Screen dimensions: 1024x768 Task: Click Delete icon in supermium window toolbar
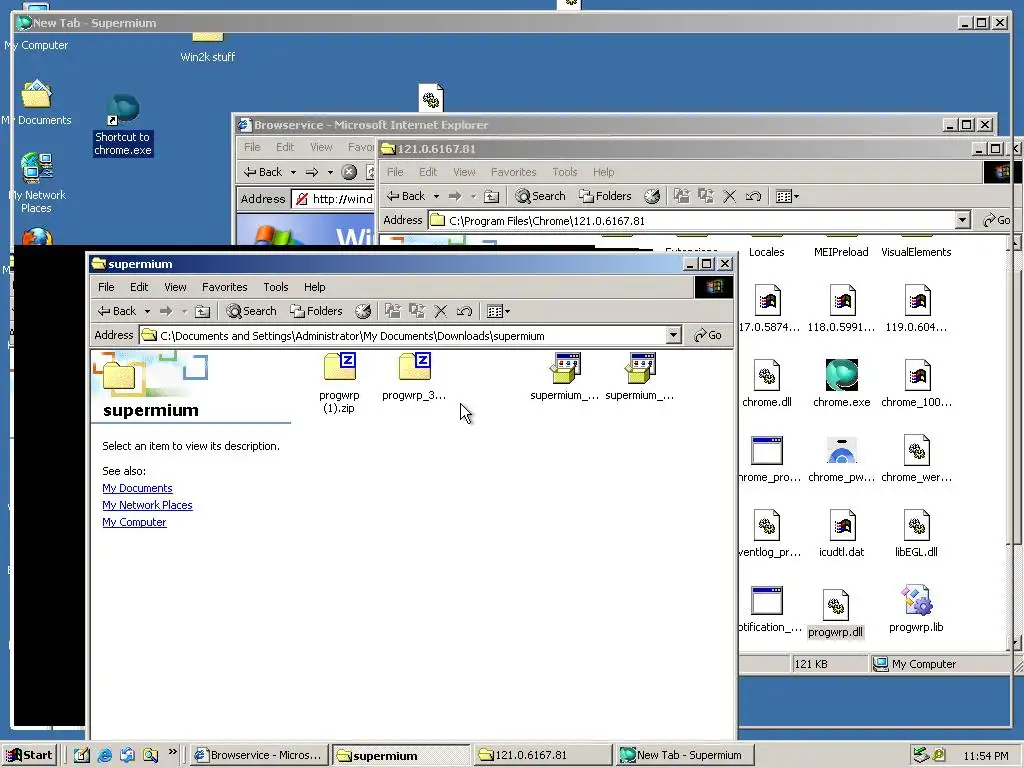[x=441, y=311]
